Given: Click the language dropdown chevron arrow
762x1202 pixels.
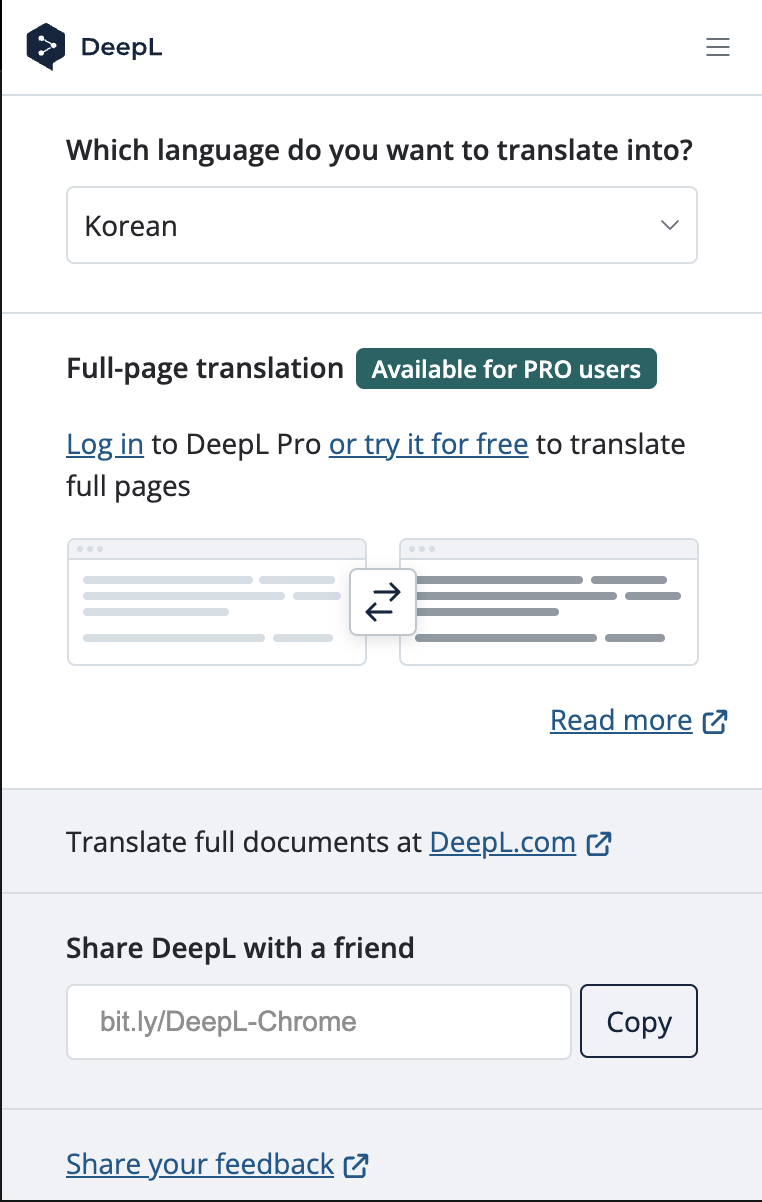Looking at the screenshot, I should 670,225.
